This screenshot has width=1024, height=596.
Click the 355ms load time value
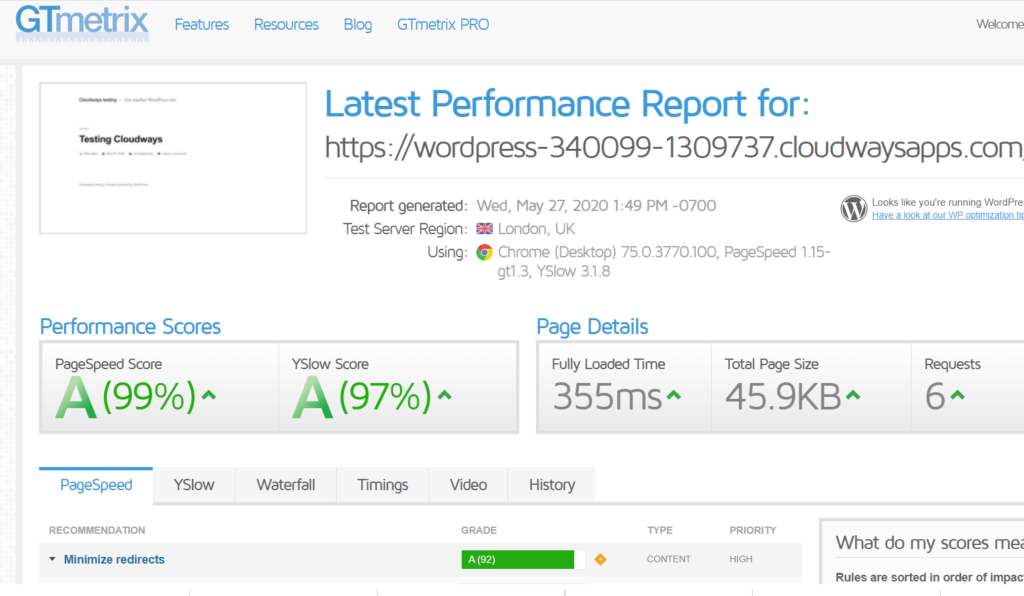(x=607, y=397)
